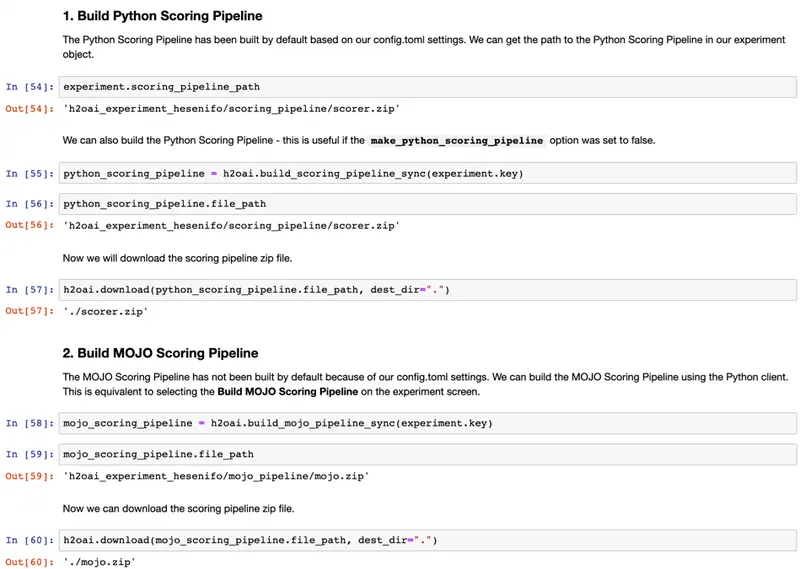The width and height of the screenshot is (800, 569).
Task: Click the mojo_pipeline/mojo.zip output path
Action: 216,476
